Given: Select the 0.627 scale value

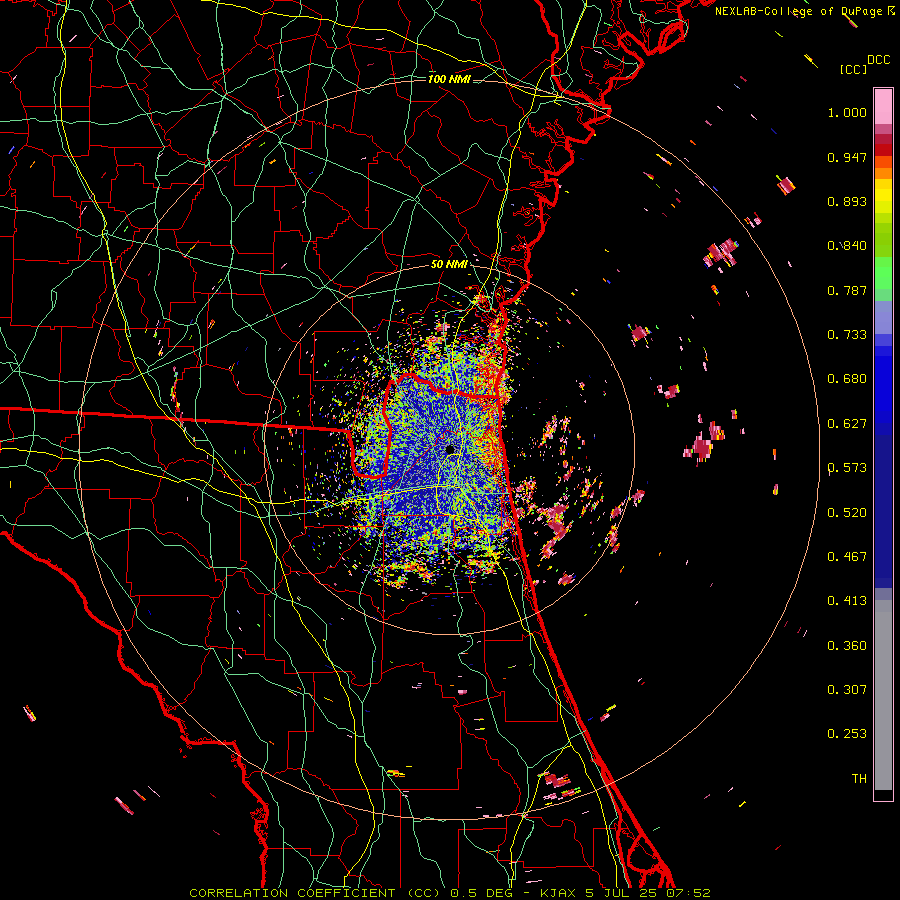Looking at the screenshot, I should point(847,424).
